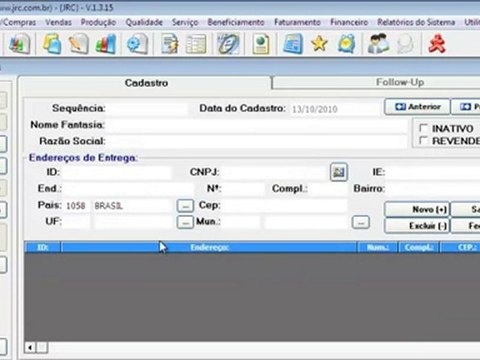Click the alarm clock toolbar icon
Image resolution: width=480 pixels, height=360 pixels.
click(x=346, y=44)
